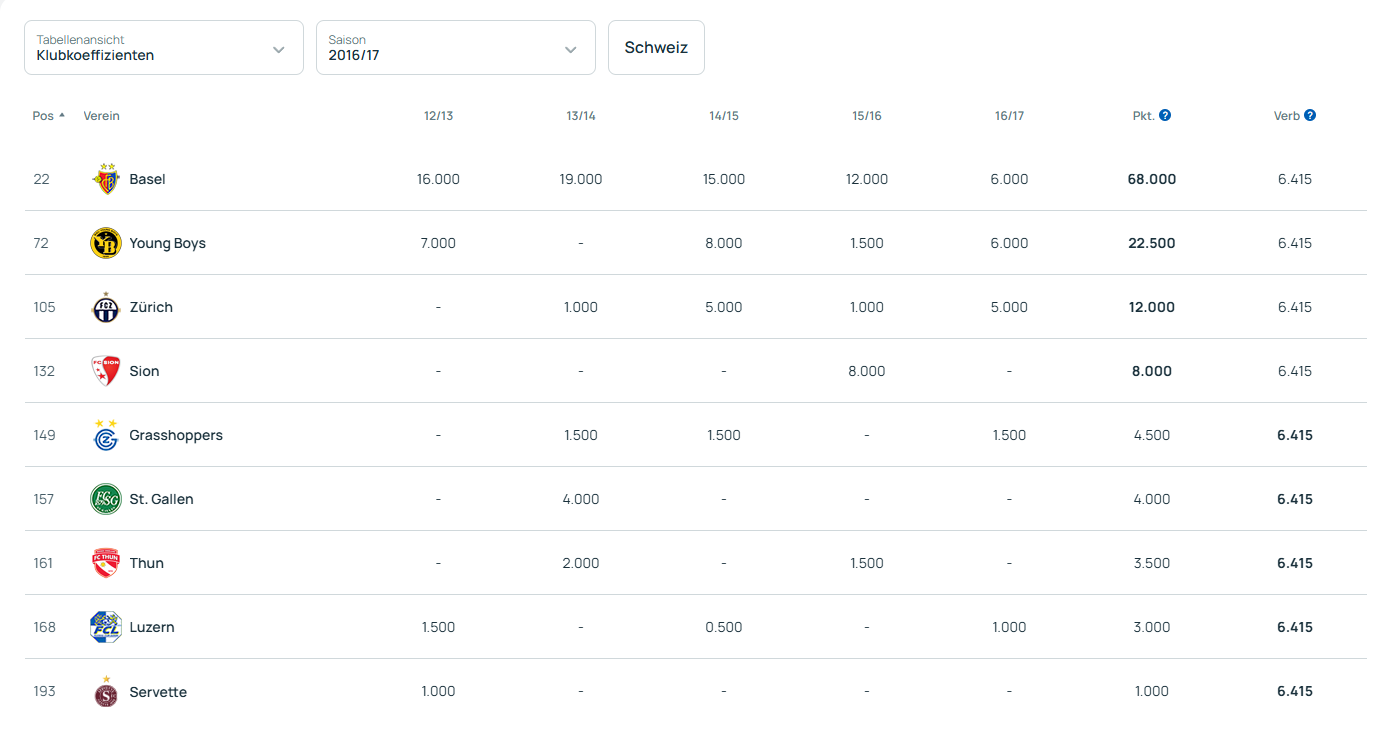Image resolution: width=1375 pixels, height=733 pixels.
Task: Open the Young Boys team link
Action: pos(167,243)
